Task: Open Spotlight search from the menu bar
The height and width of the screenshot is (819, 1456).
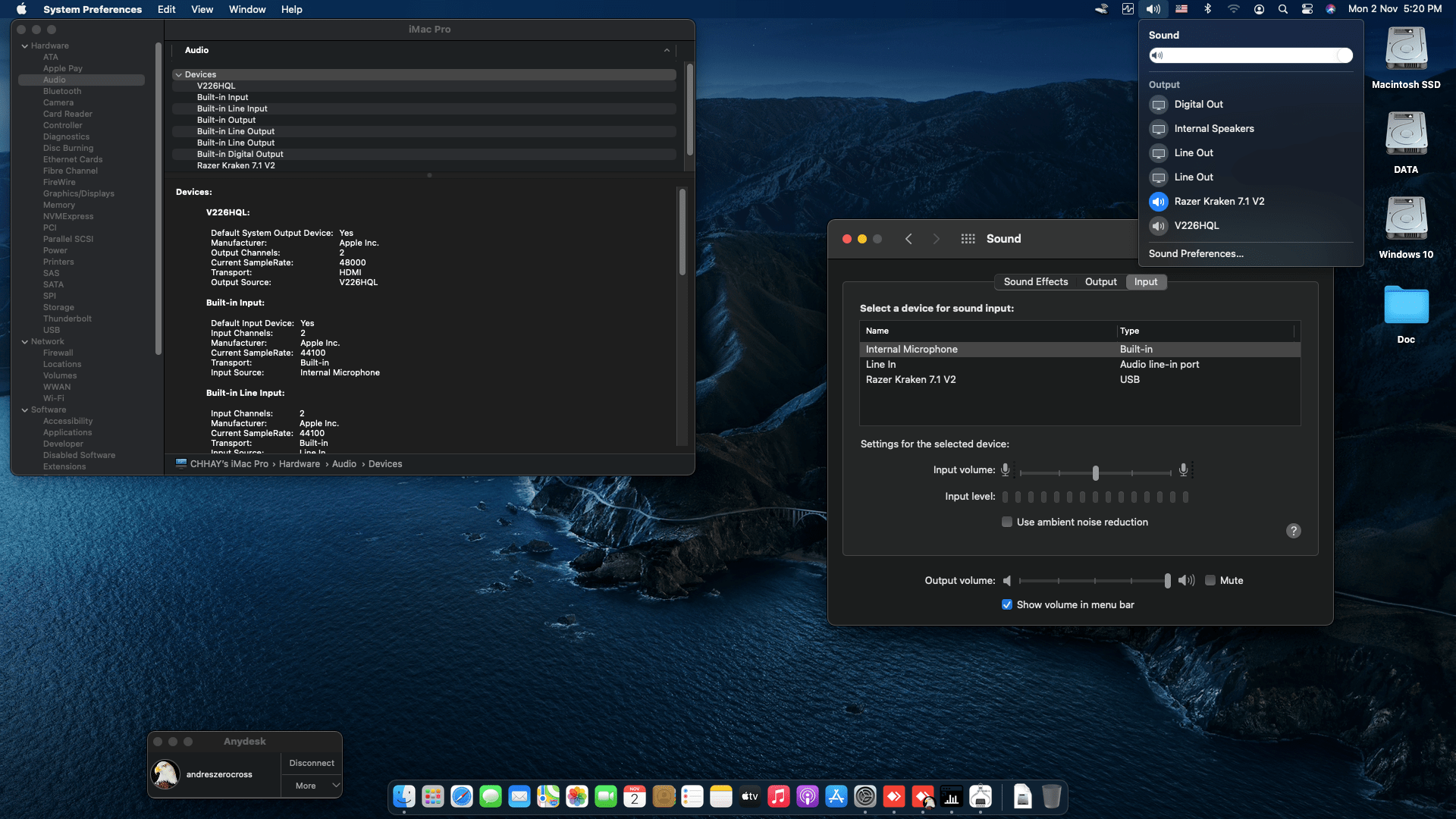Action: tap(1282, 9)
